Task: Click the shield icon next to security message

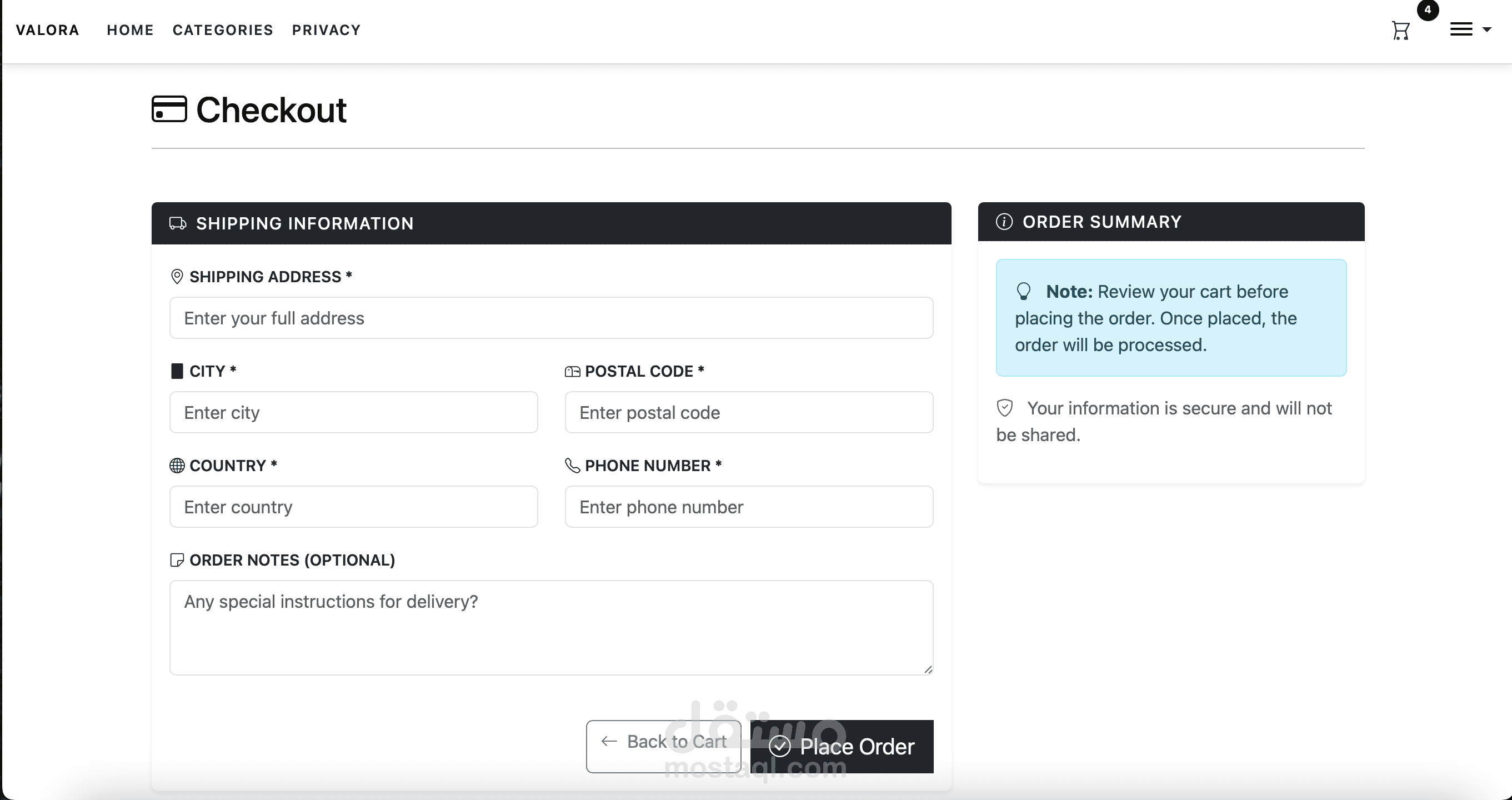Action: click(1005, 408)
